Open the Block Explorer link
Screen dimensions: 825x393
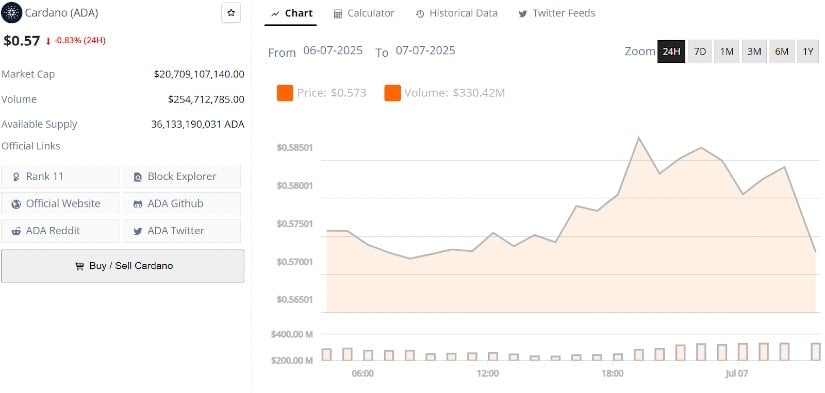click(182, 177)
